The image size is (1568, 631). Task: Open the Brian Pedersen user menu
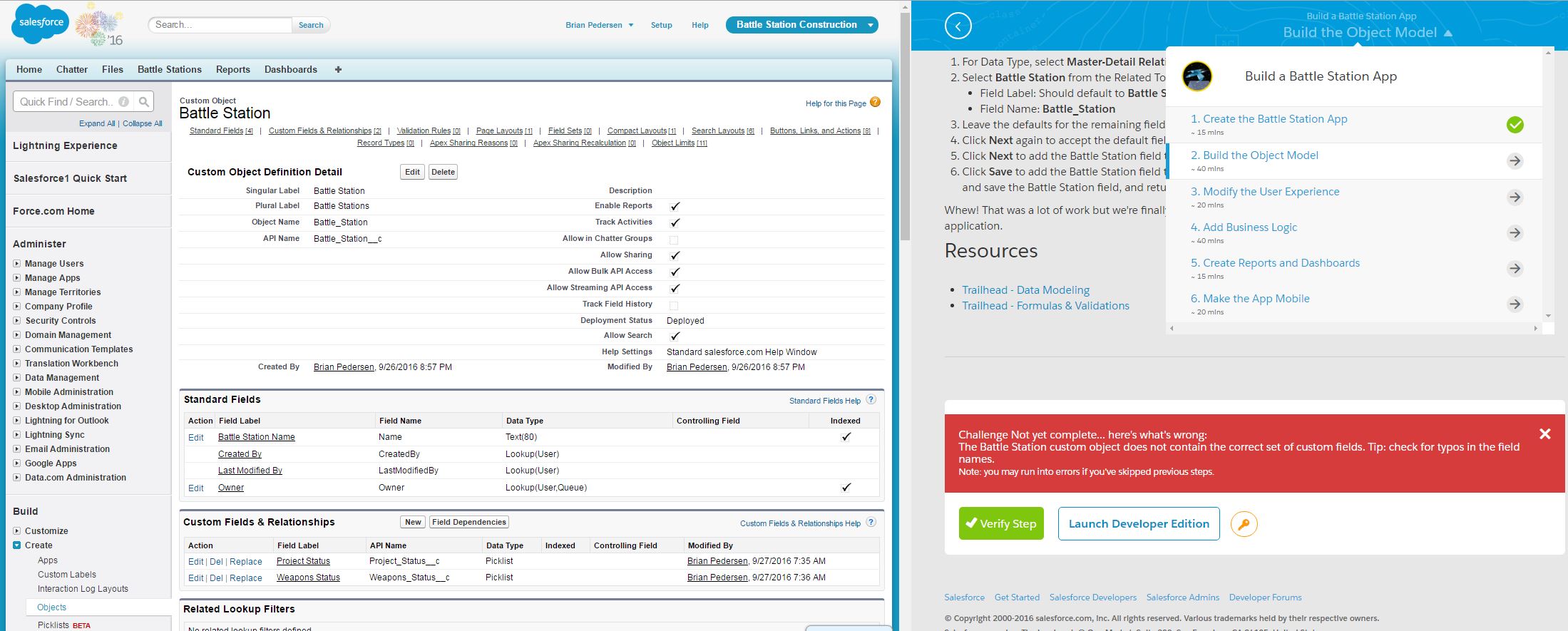click(x=600, y=25)
